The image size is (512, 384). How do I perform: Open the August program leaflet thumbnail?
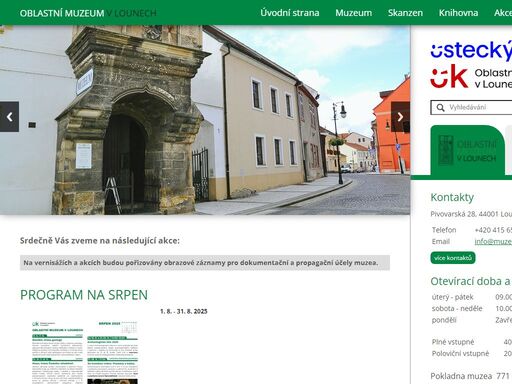tap(85, 352)
